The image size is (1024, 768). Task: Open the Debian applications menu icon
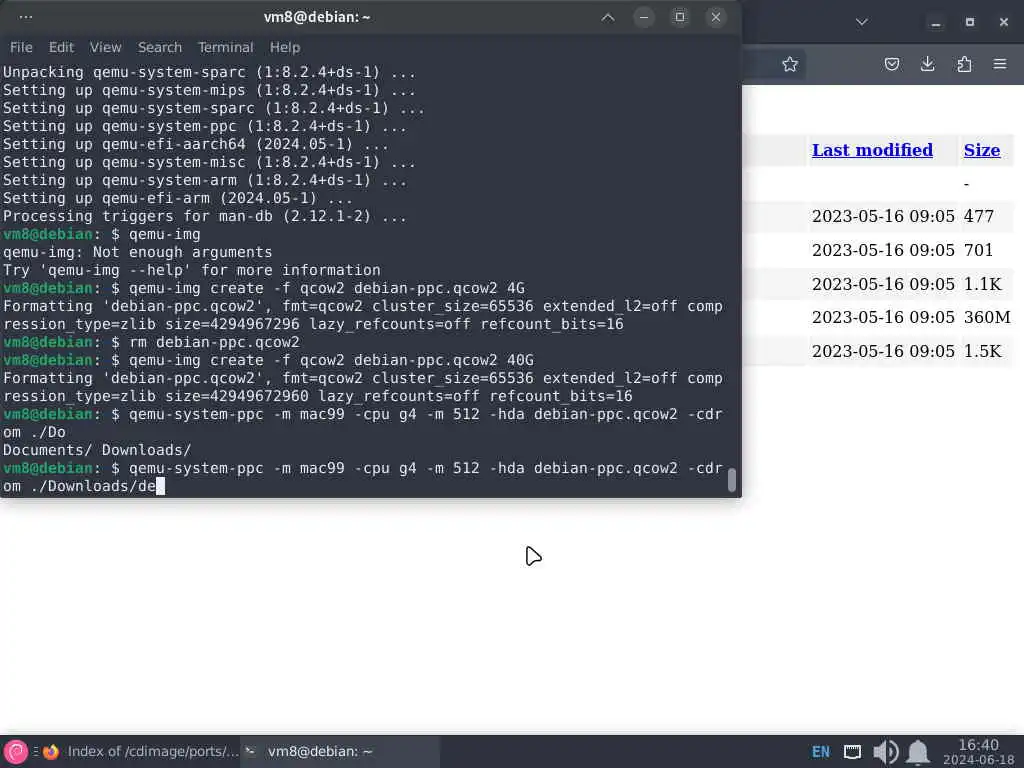[x=16, y=752]
